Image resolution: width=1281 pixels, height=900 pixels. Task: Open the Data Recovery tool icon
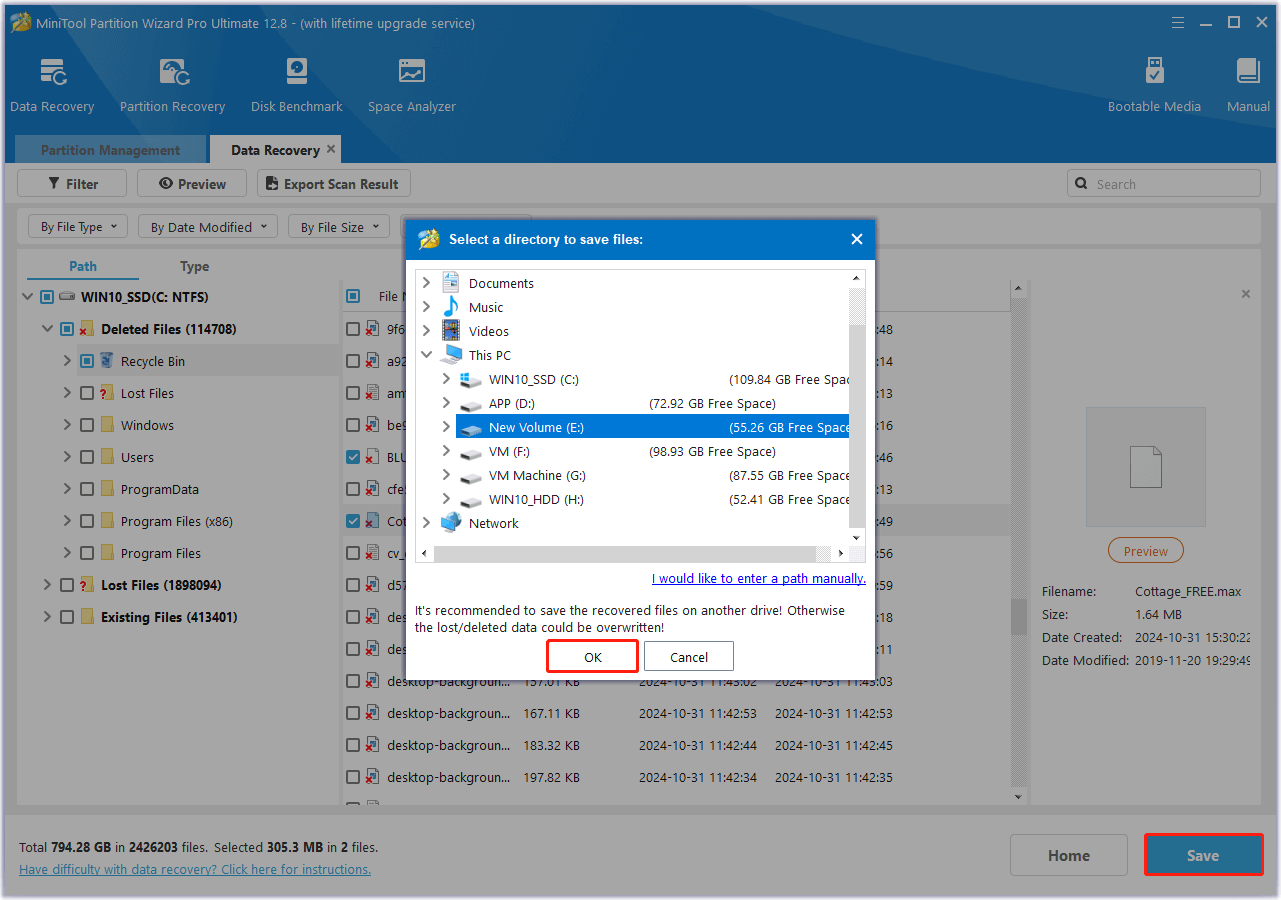tap(53, 73)
